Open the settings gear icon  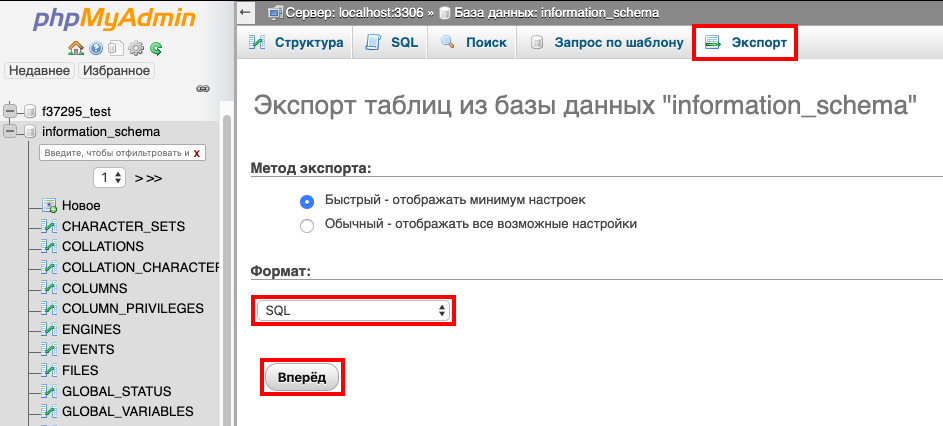[x=137, y=48]
